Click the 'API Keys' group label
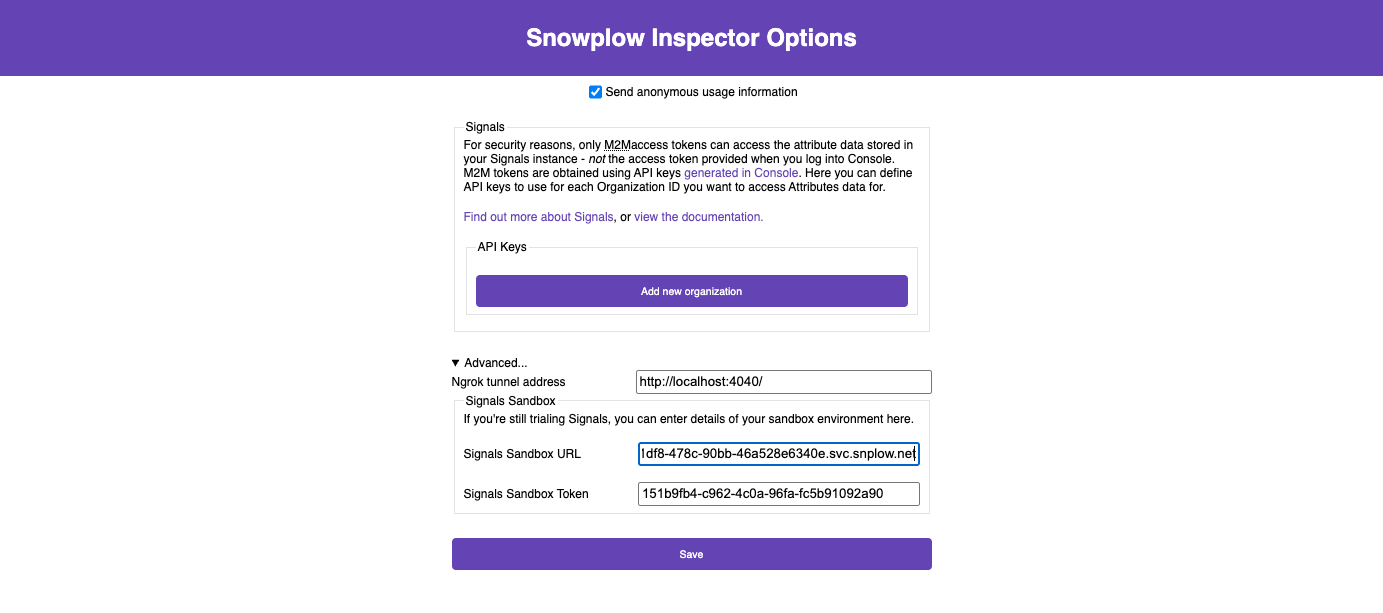This screenshot has width=1383, height=613. coord(501,246)
